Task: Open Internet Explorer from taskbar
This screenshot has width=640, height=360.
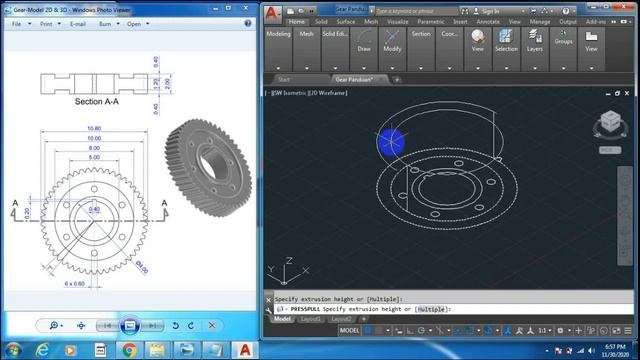Action: pyautogui.click(x=42, y=350)
